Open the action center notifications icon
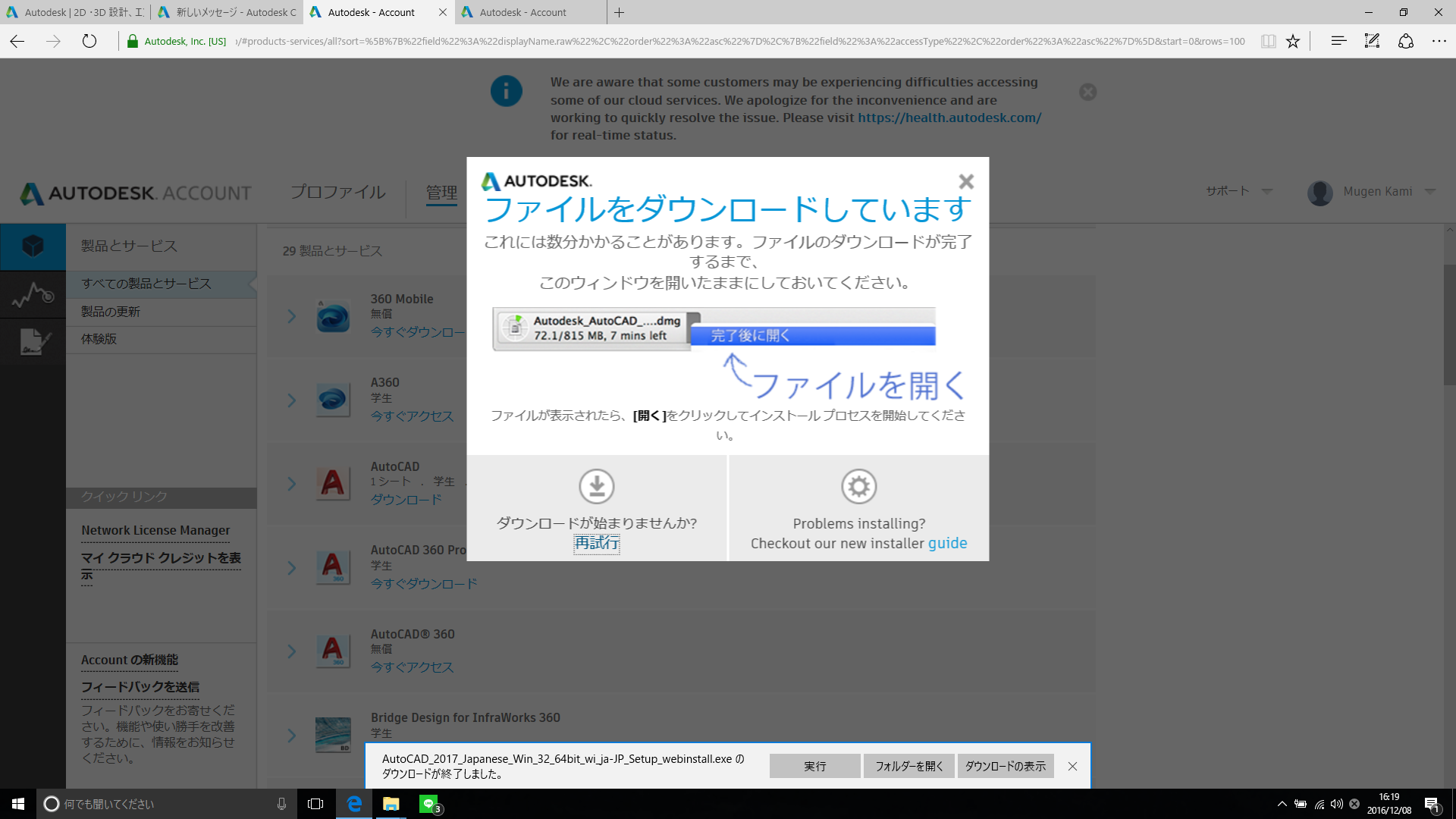1456x819 pixels. pyautogui.click(x=1432, y=804)
